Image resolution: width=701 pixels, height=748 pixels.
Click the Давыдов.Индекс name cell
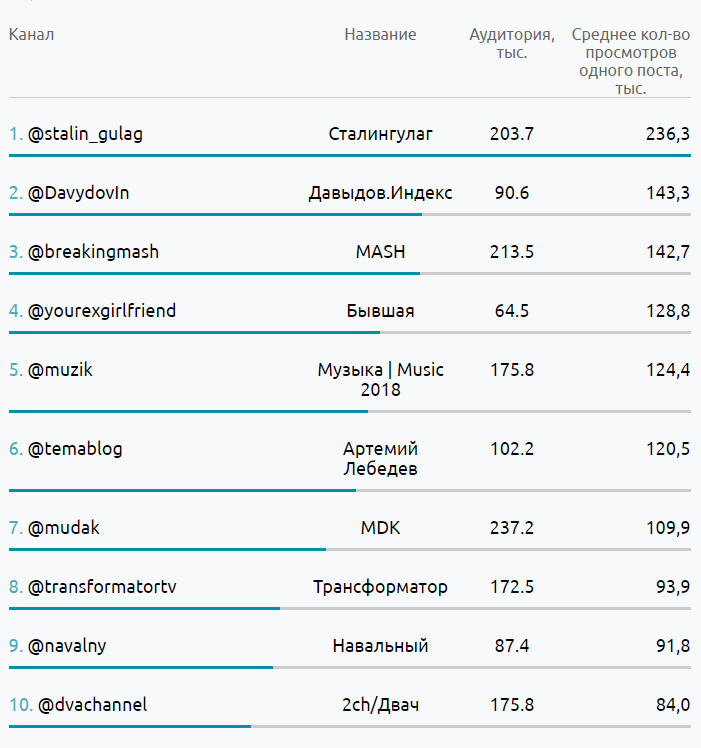(x=380, y=193)
